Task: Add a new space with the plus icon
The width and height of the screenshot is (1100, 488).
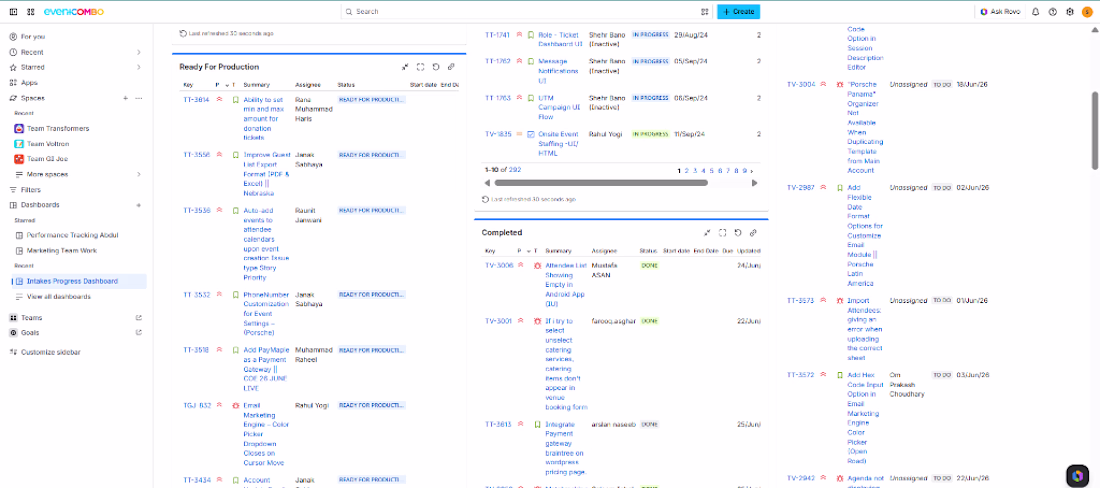Action: [x=126, y=98]
